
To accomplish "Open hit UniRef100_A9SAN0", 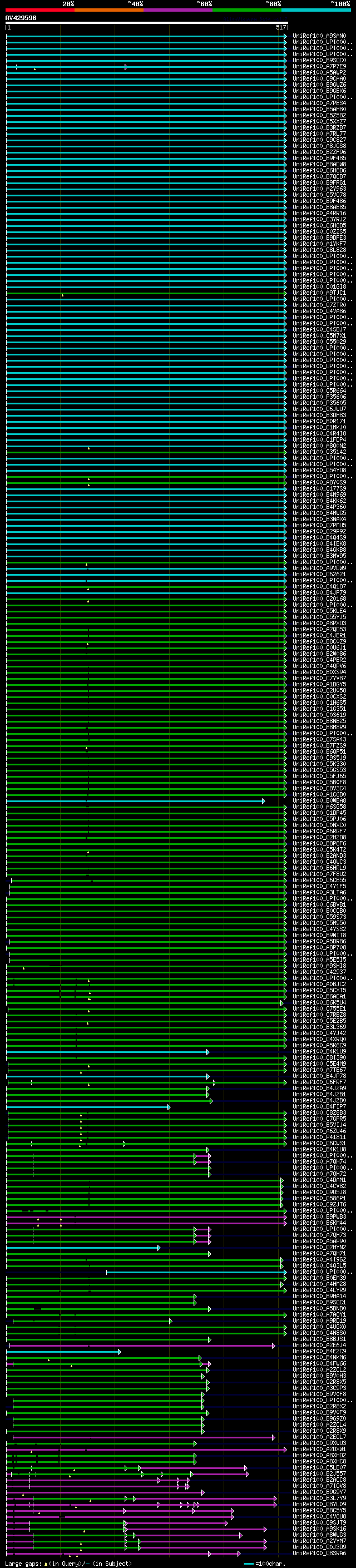I will (x=319, y=36).
